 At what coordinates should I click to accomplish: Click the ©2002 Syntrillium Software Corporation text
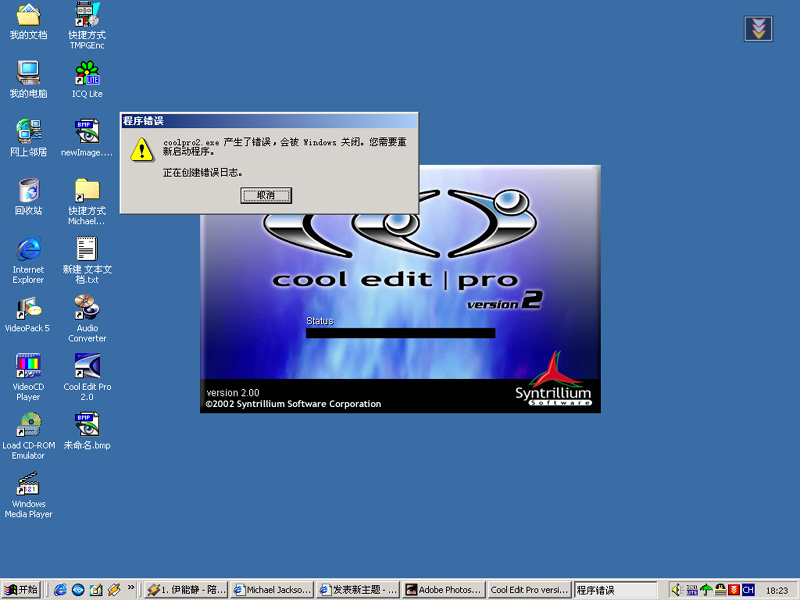point(293,404)
